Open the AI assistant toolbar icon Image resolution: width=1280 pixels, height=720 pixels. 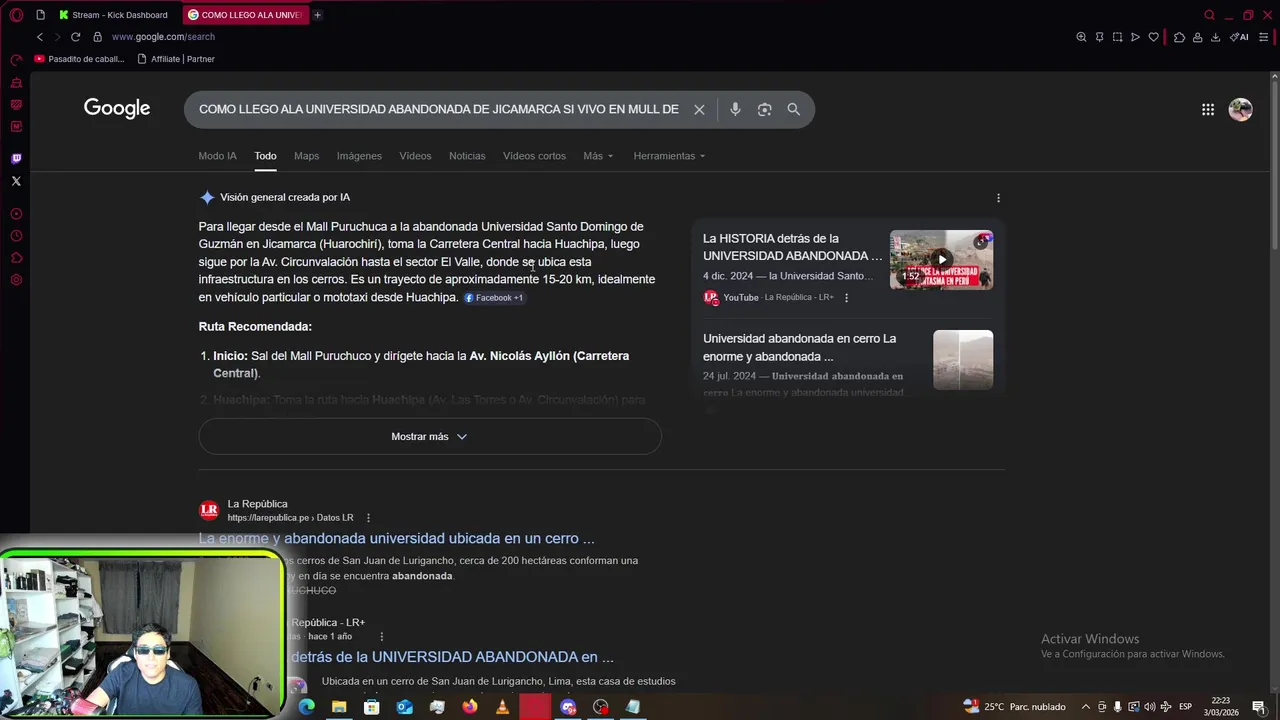[1239, 37]
